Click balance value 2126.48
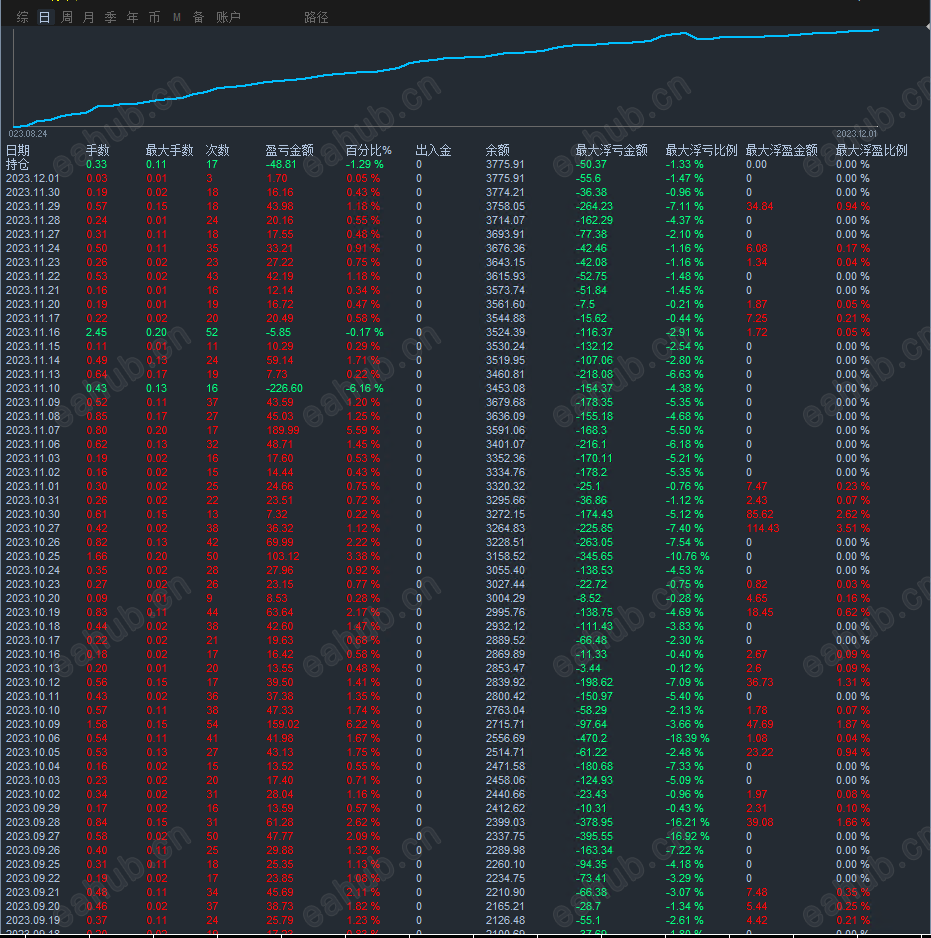Image resolution: width=931 pixels, height=938 pixels. (x=505, y=920)
